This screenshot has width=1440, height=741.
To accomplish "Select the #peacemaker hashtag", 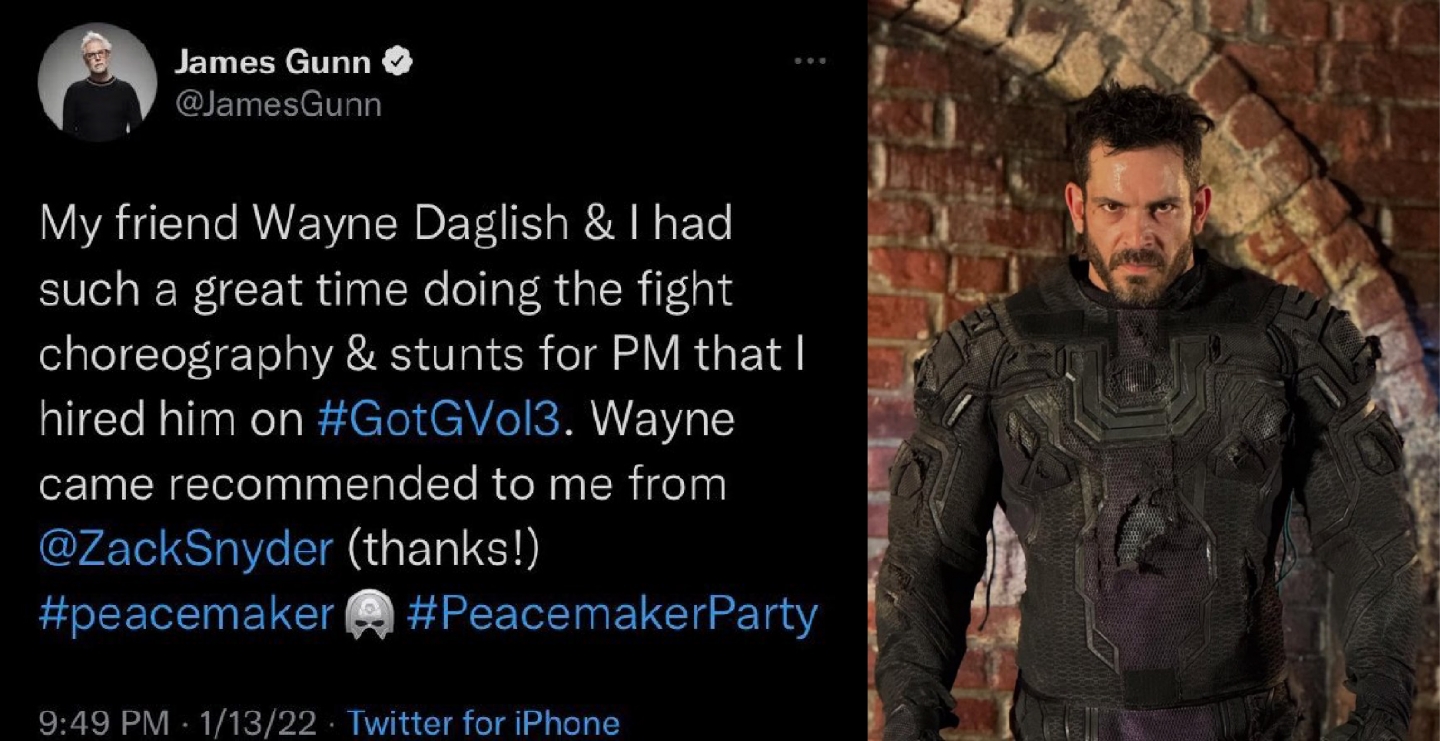I will click(x=186, y=614).
